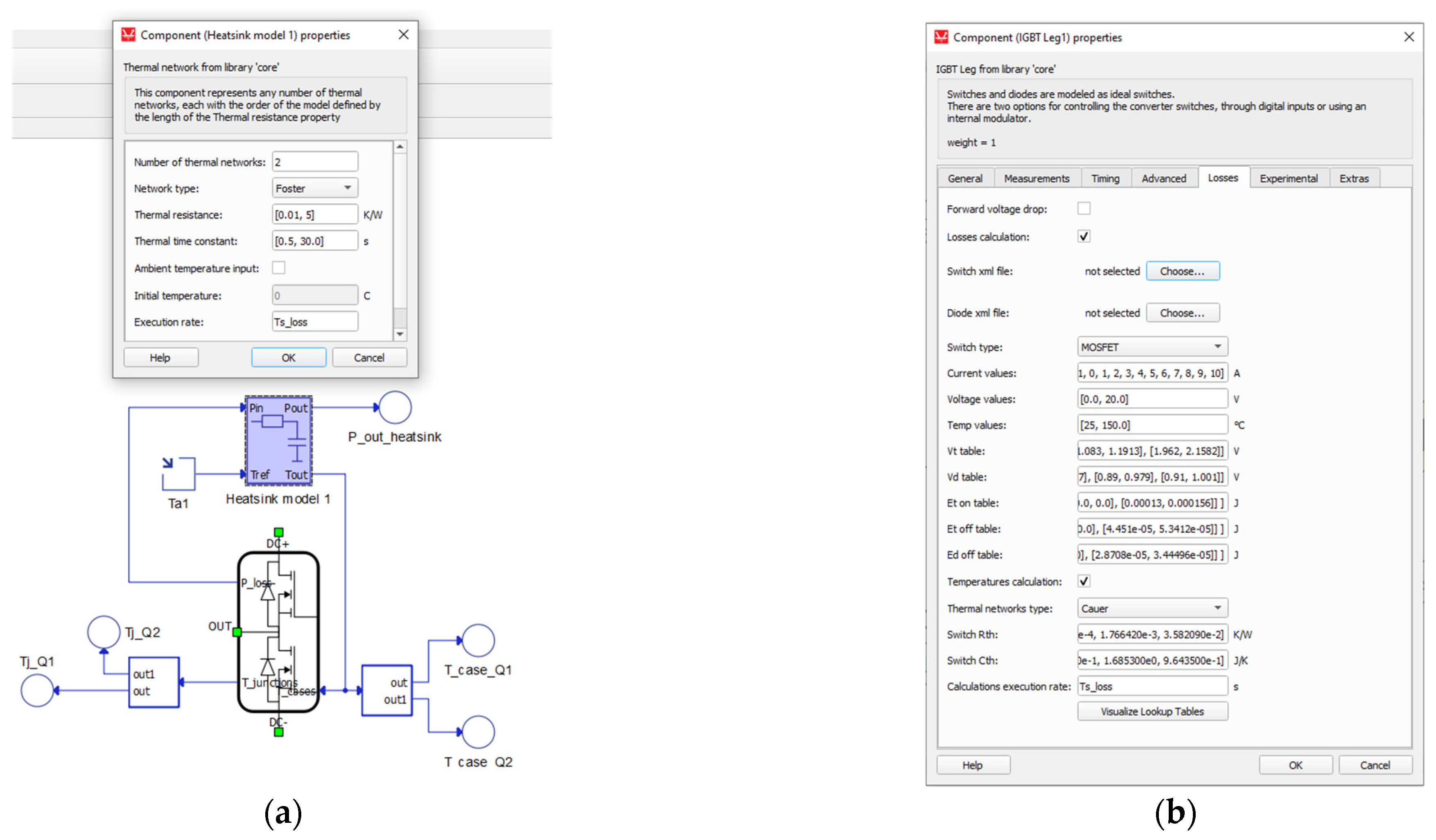Screen dimensions: 1436x840
Task: Select the Tj_Q1 output probe
Action: point(37,691)
